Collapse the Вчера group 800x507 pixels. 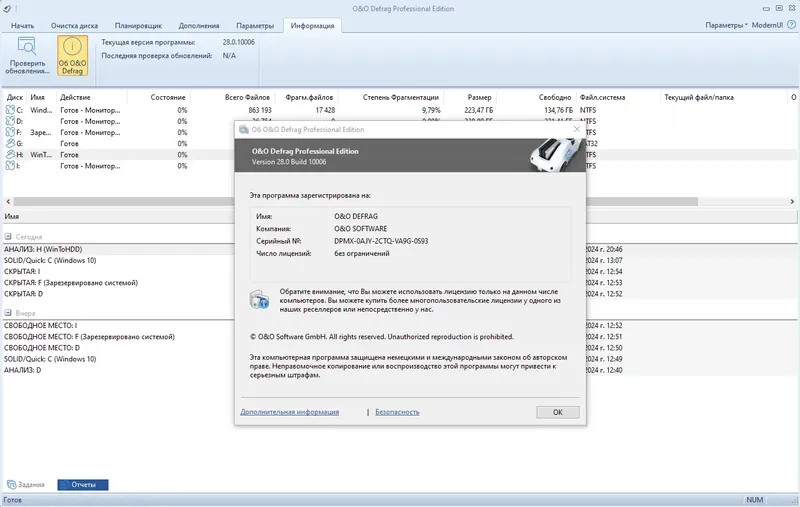pyautogui.click(x=8, y=313)
